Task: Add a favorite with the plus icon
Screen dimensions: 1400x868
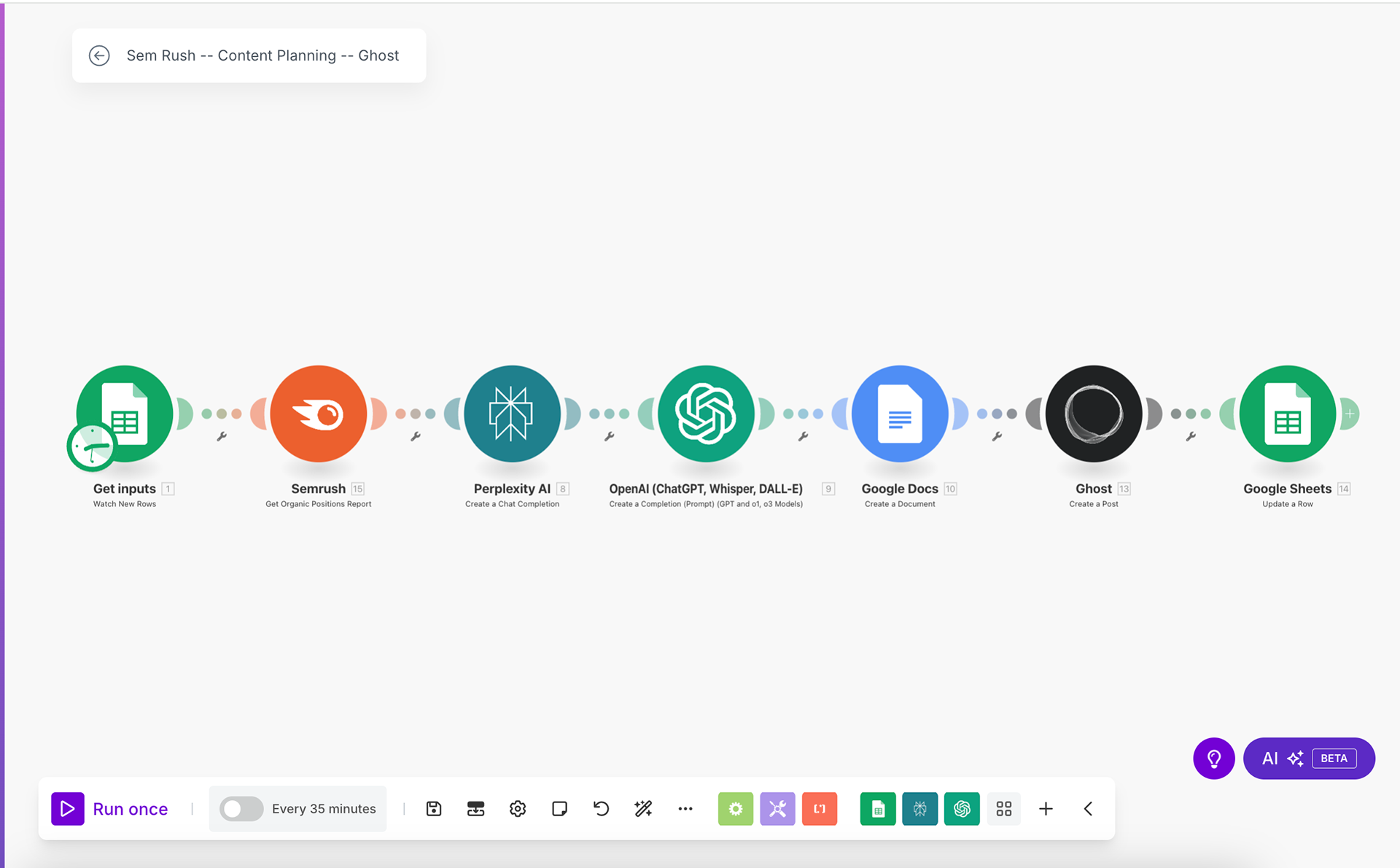Action: [x=1046, y=808]
